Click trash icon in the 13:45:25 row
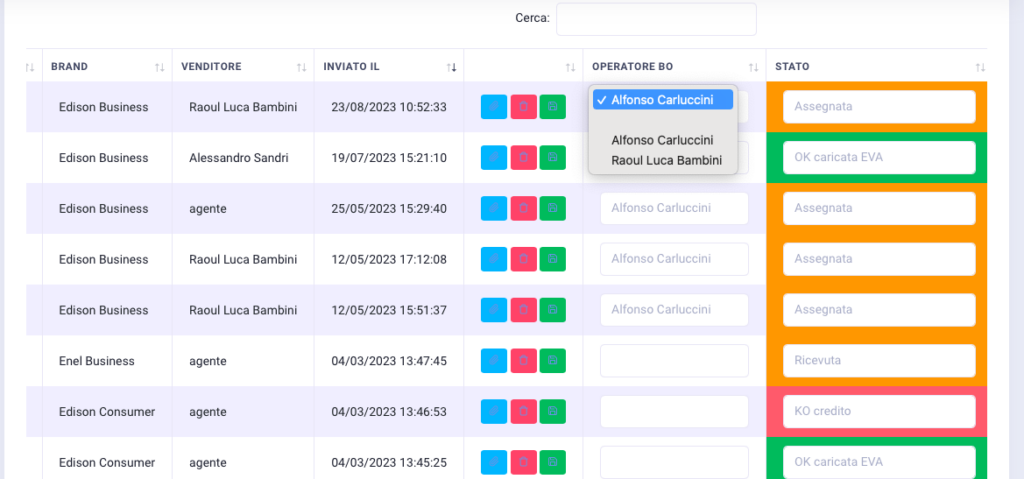The width and height of the screenshot is (1024, 479). click(523, 463)
